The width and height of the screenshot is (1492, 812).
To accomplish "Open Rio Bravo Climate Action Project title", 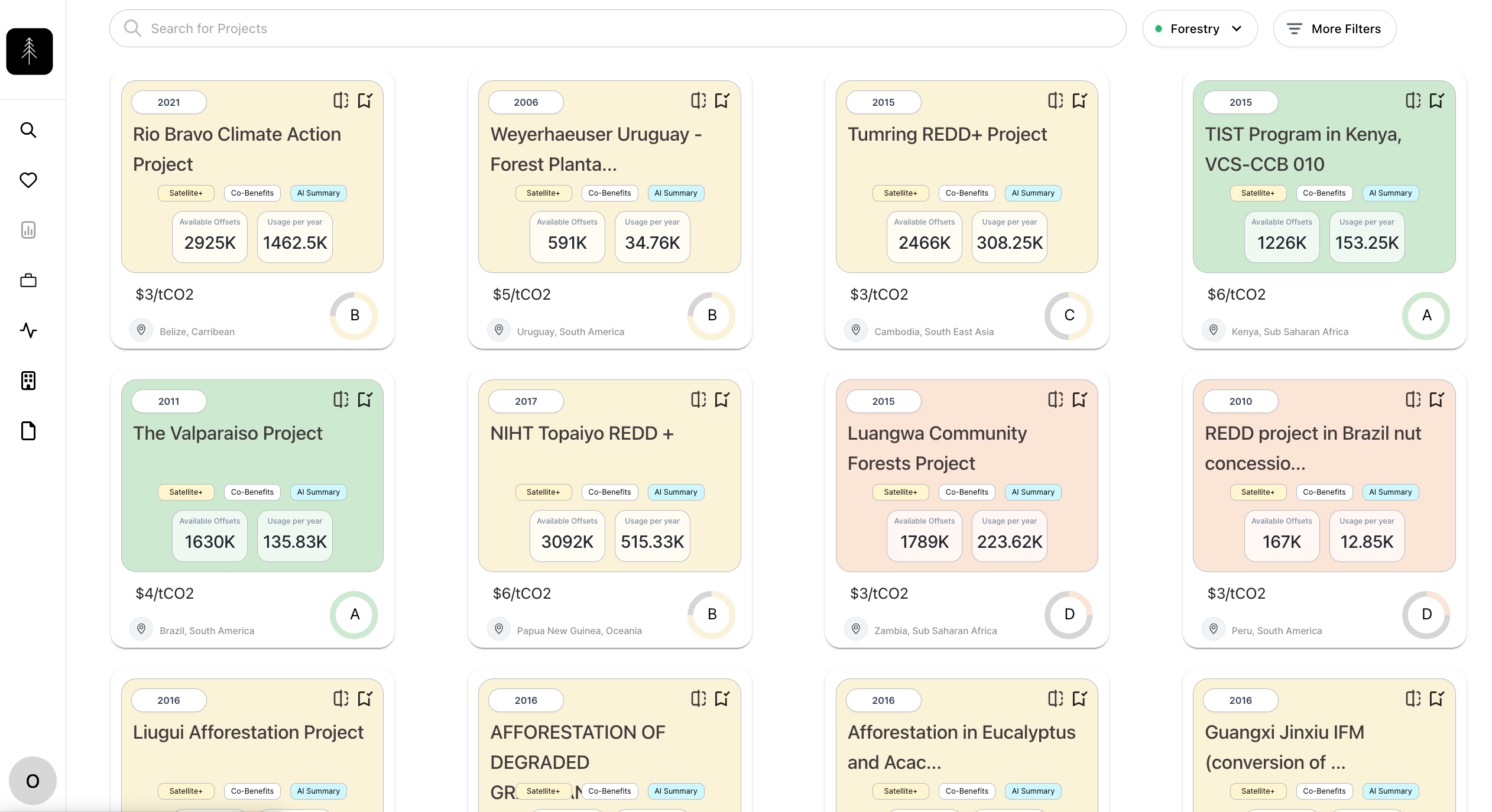I will [237, 149].
